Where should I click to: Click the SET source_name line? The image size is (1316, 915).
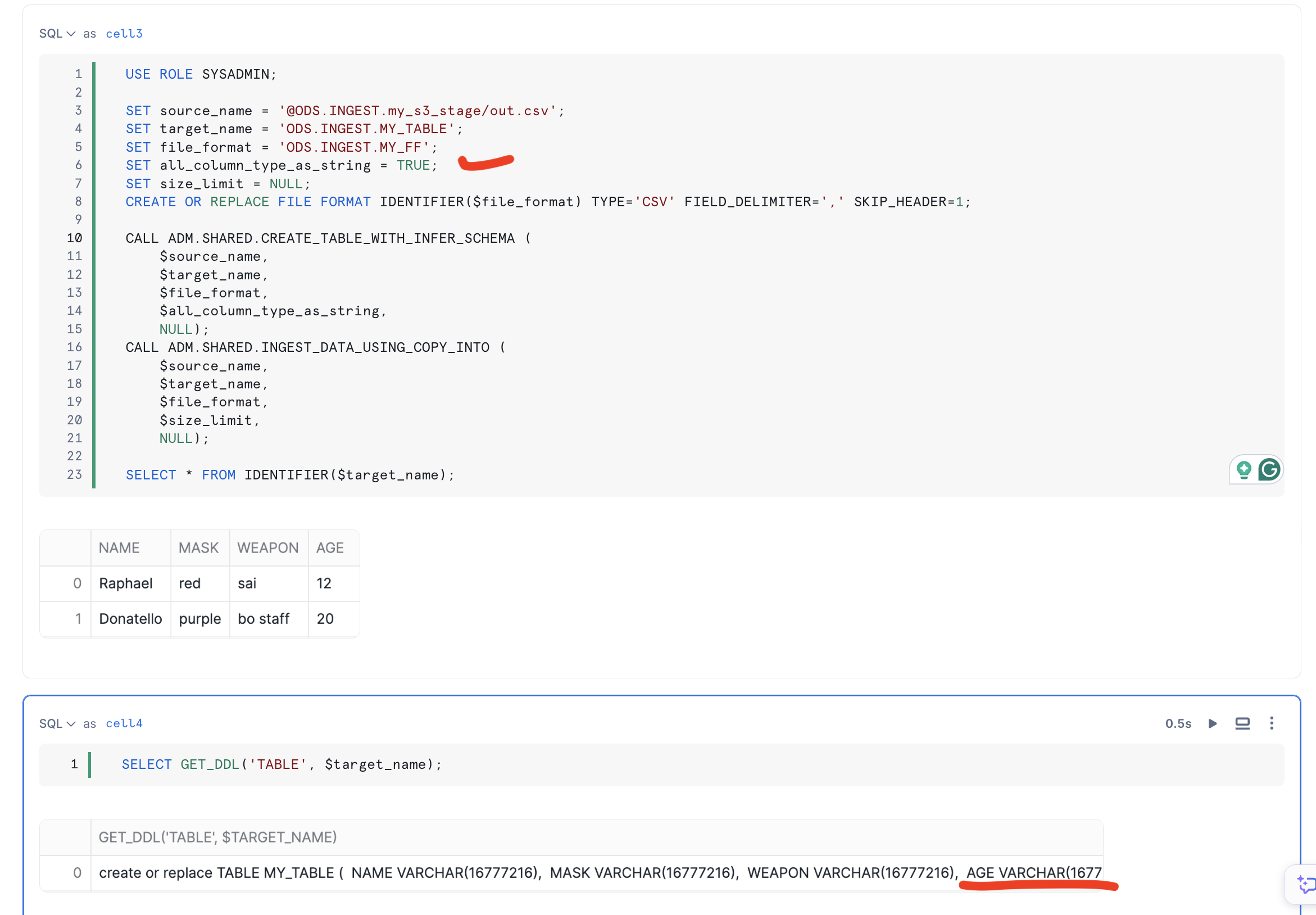coord(345,111)
